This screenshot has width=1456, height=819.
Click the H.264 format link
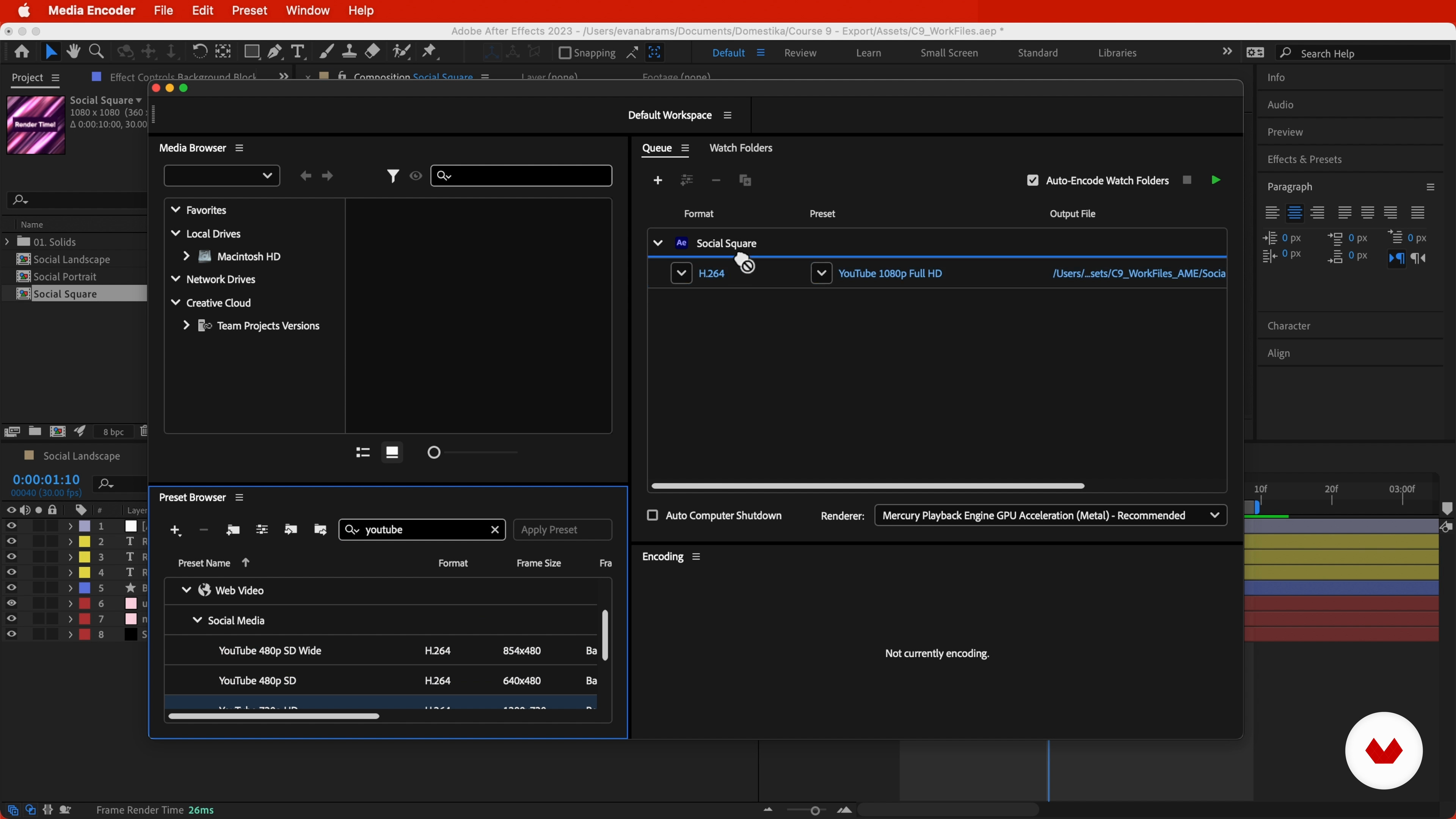pos(711,273)
